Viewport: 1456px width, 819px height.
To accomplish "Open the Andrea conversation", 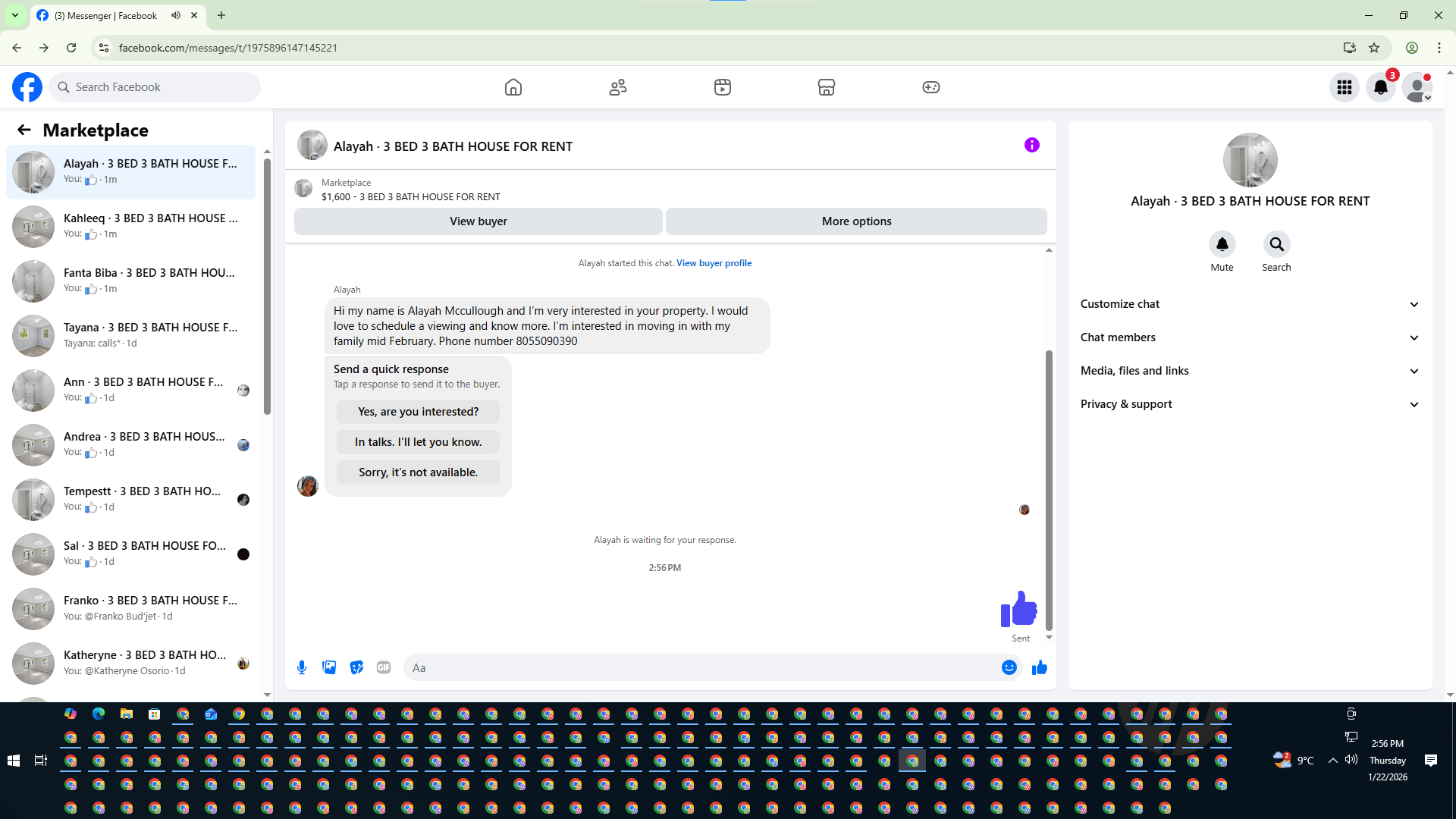I will pyautogui.click(x=130, y=445).
